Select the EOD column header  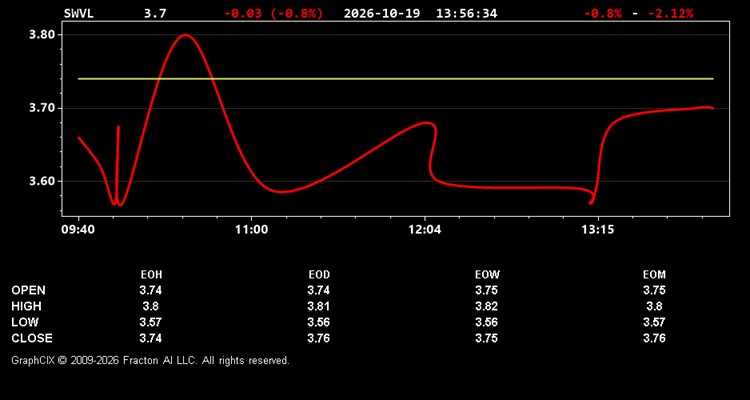pos(319,275)
